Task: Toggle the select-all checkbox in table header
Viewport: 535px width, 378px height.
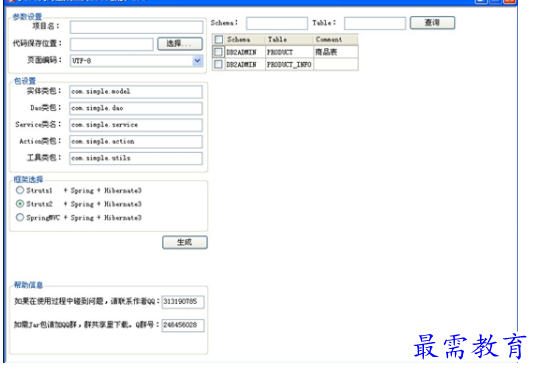Action: pos(219,40)
